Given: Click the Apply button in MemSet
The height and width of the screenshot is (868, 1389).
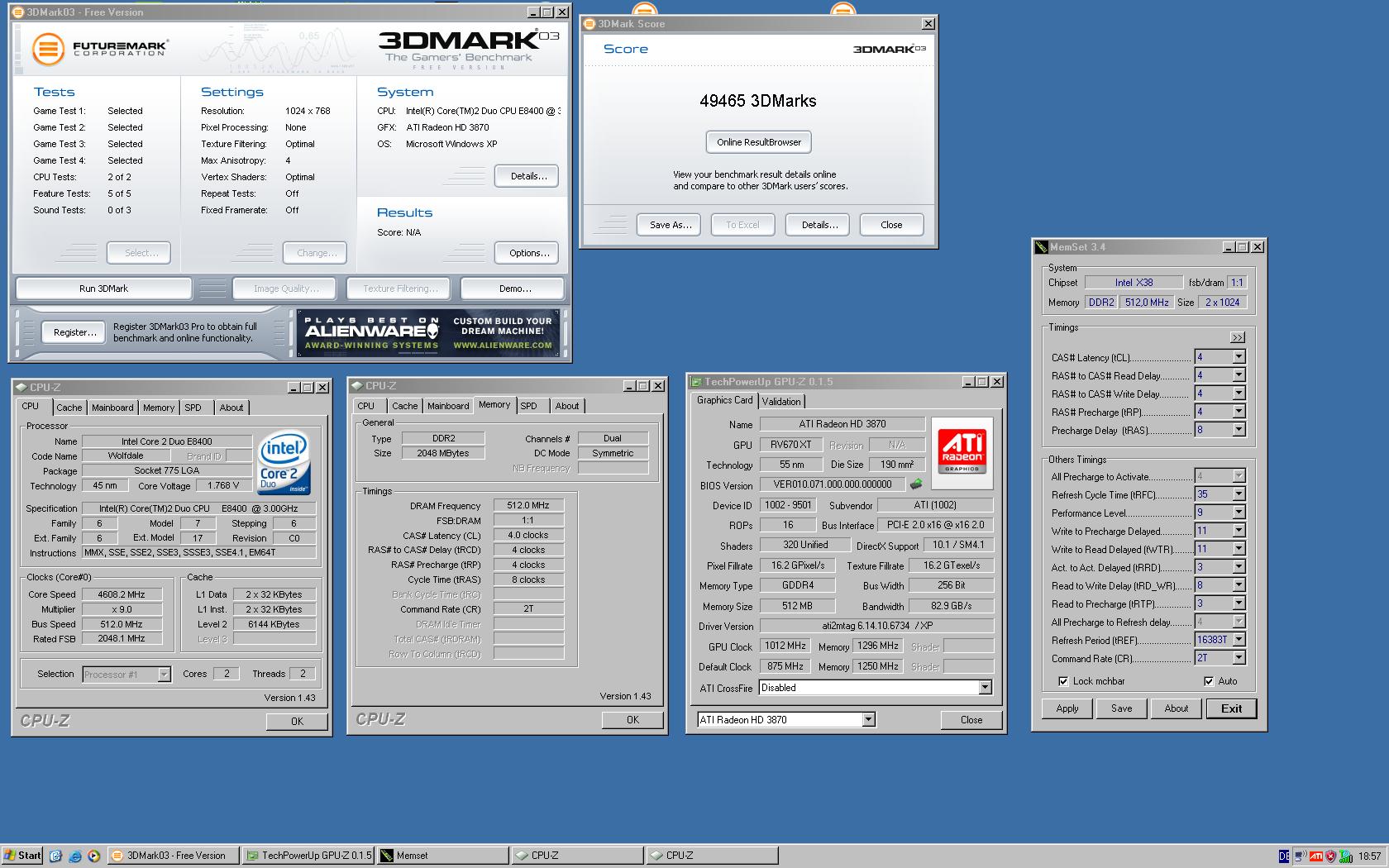Looking at the screenshot, I should pos(1067,708).
